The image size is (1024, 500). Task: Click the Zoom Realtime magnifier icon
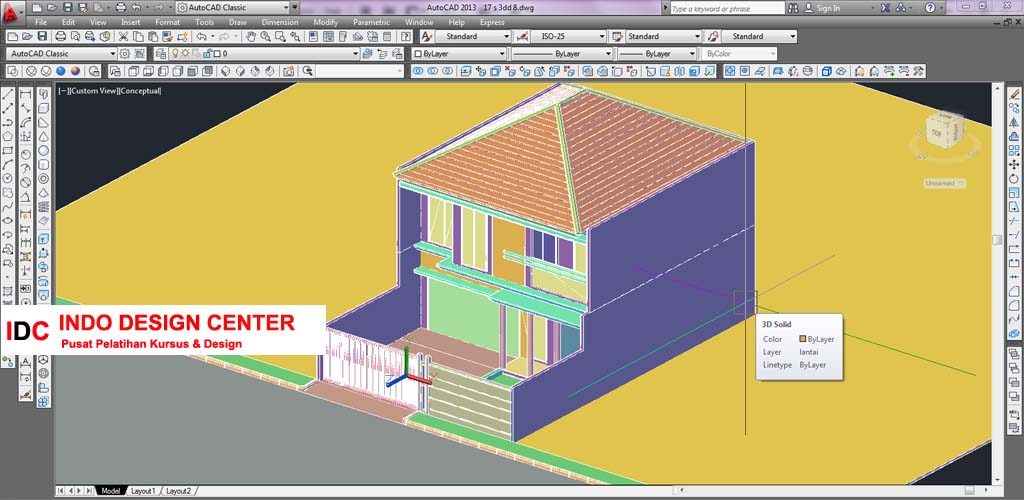[266, 37]
